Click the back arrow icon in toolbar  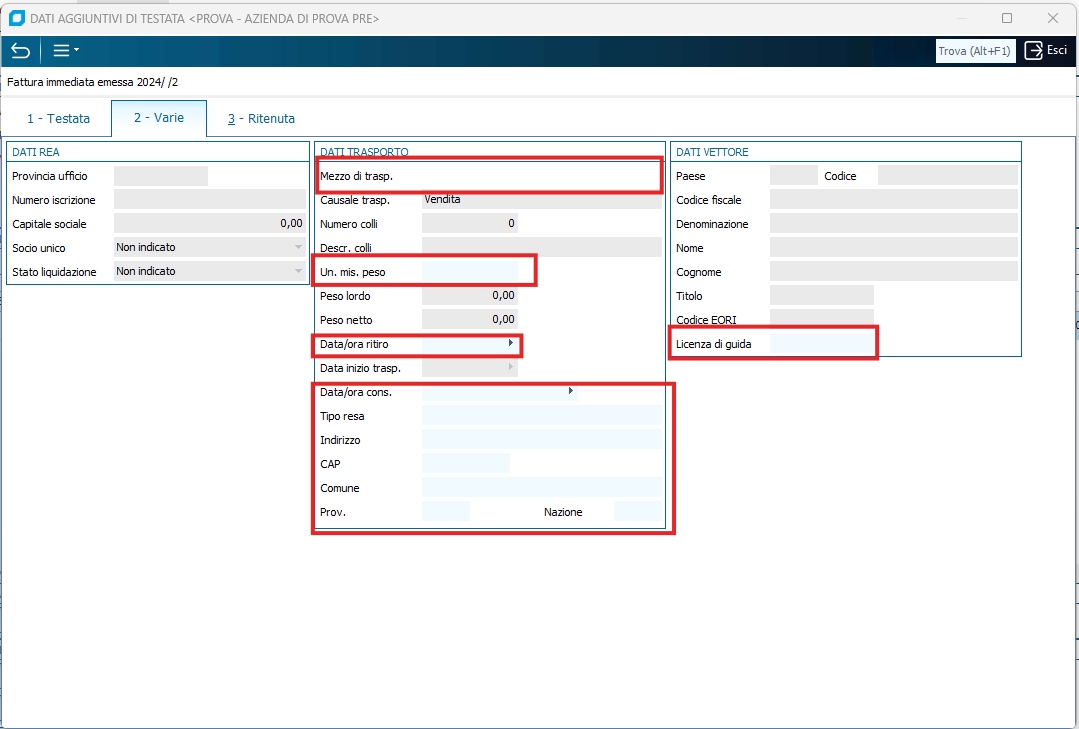click(x=21, y=51)
